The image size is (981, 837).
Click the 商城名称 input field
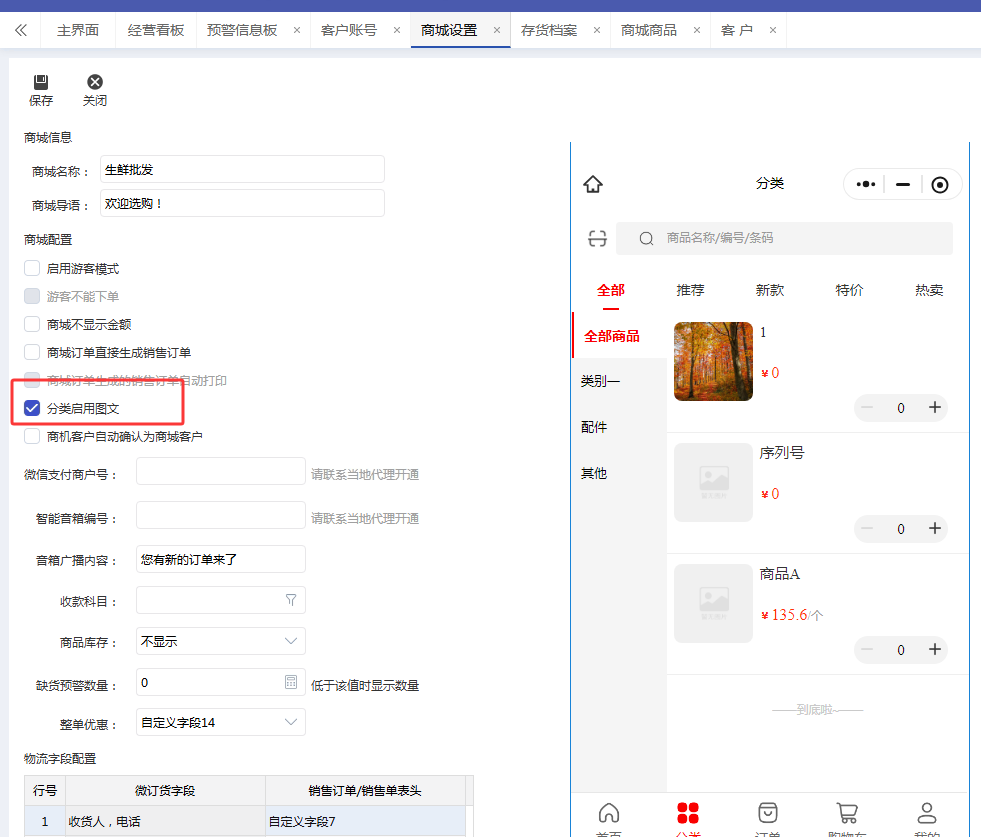(x=242, y=170)
